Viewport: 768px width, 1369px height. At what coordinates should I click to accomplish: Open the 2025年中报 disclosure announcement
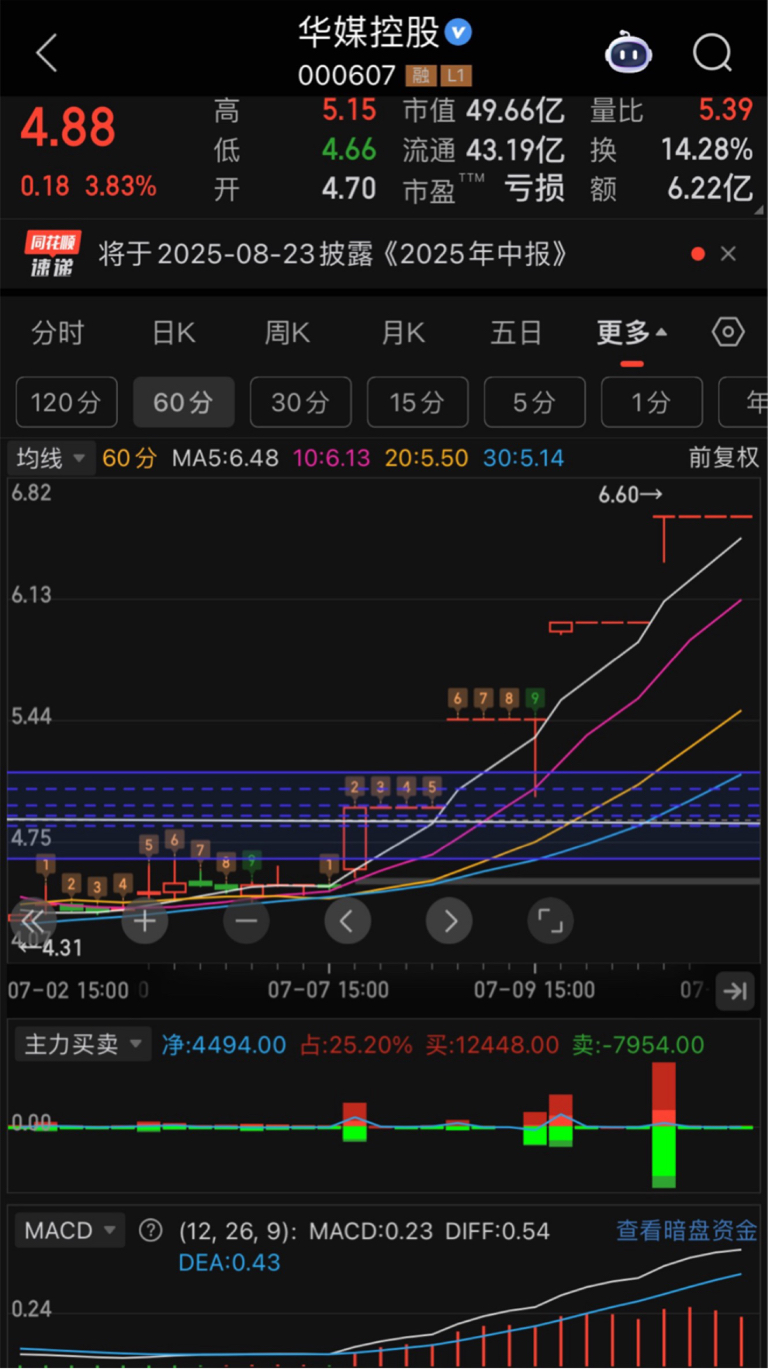333,254
